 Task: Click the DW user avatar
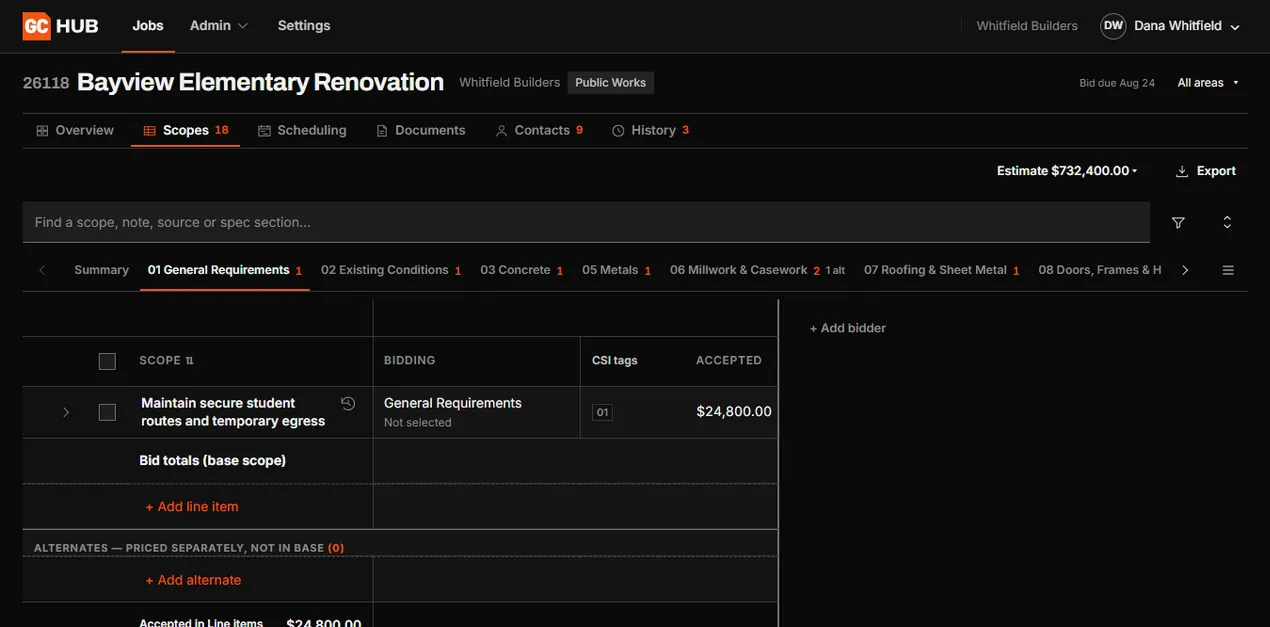click(x=1113, y=26)
